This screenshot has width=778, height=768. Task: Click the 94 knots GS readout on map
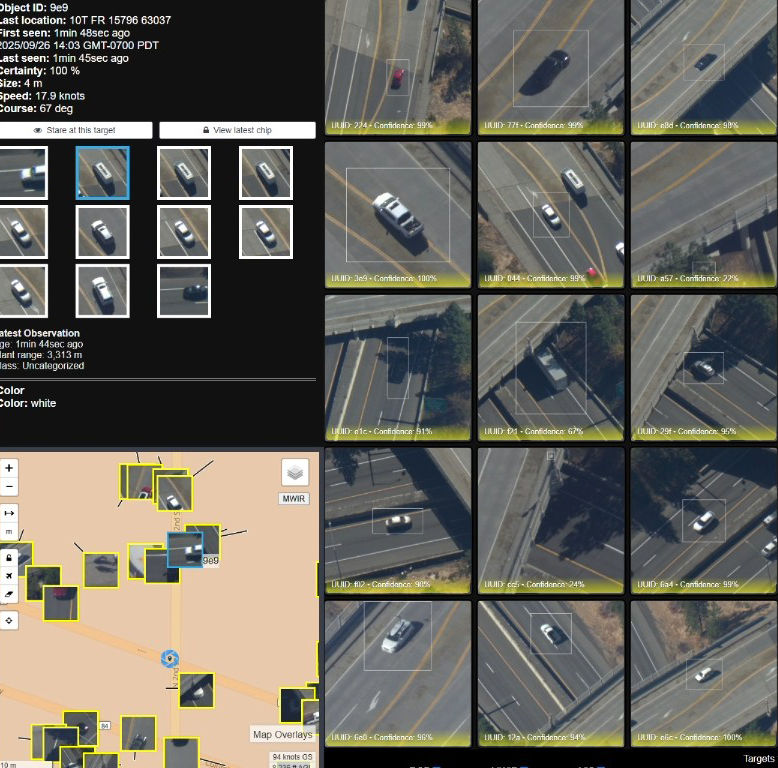coord(292,757)
